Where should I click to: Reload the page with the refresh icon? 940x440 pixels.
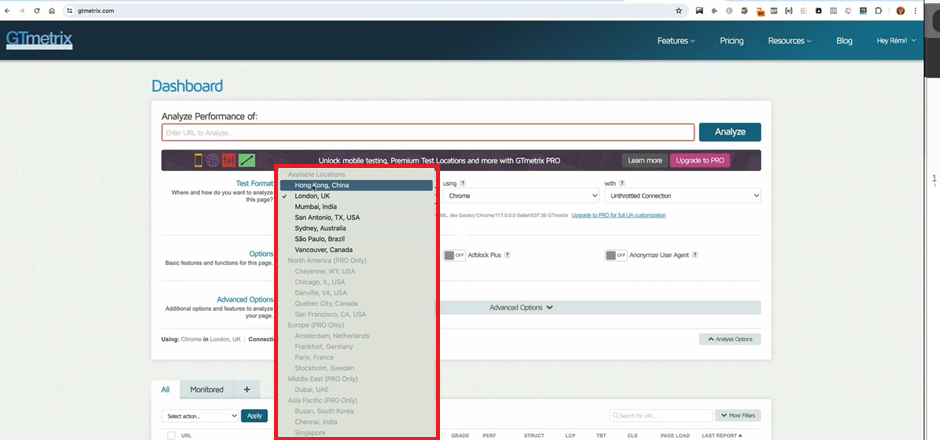point(37,11)
